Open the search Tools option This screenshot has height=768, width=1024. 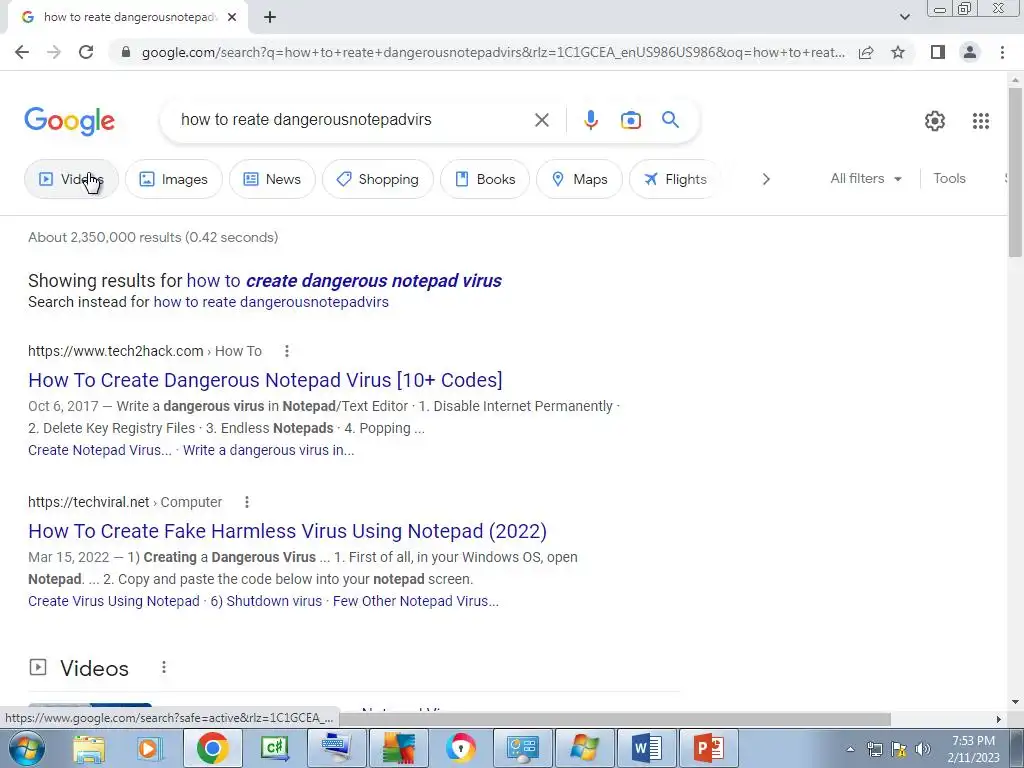[949, 178]
